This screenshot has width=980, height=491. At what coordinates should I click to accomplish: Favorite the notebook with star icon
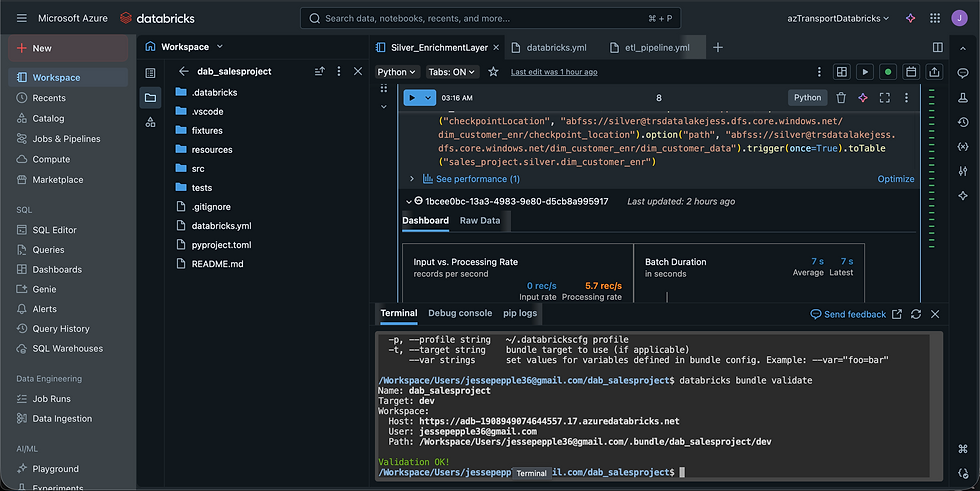coord(493,72)
